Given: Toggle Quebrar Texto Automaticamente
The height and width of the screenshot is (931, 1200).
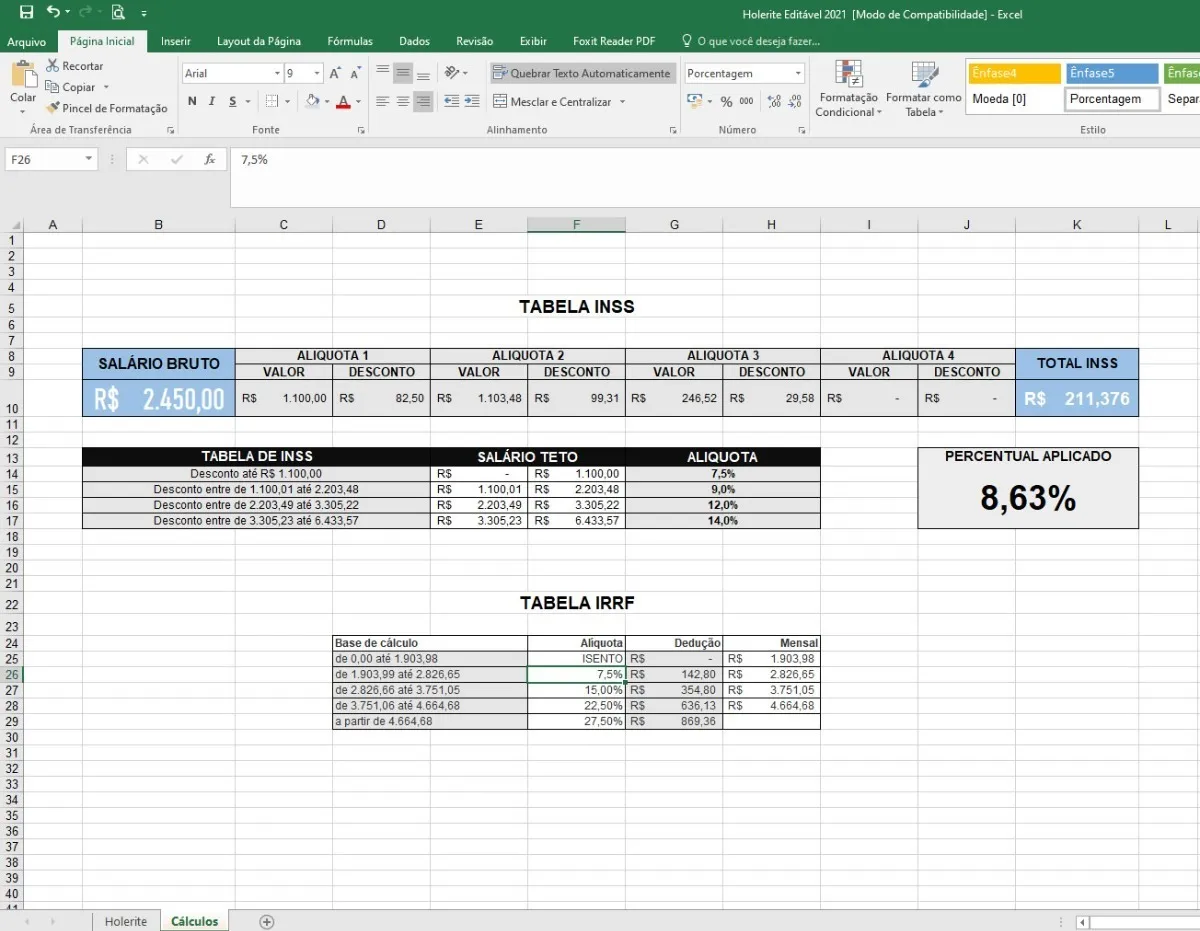Looking at the screenshot, I should click(582, 73).
